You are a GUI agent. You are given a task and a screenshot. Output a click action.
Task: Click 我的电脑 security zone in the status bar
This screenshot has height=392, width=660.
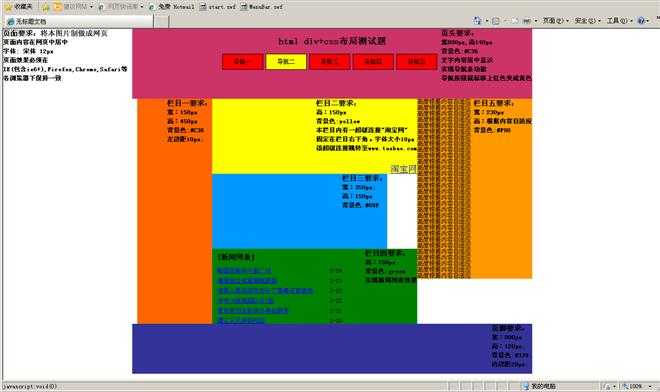540,386
